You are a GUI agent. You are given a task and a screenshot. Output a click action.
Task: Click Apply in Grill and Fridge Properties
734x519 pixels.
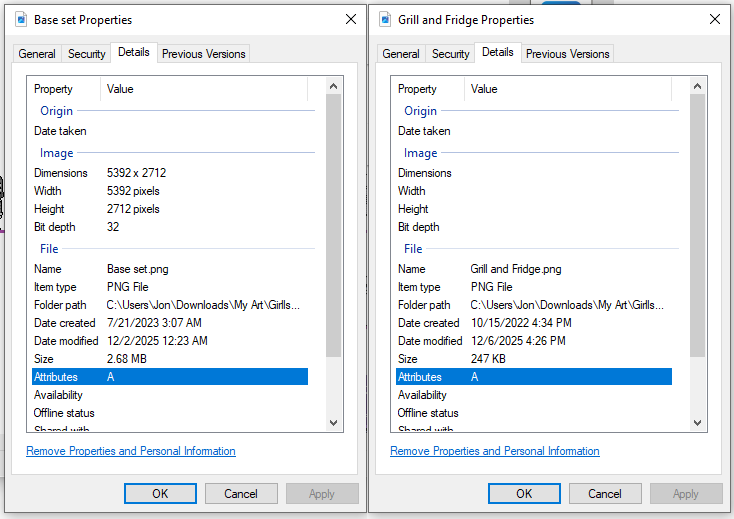pos(686,494)
